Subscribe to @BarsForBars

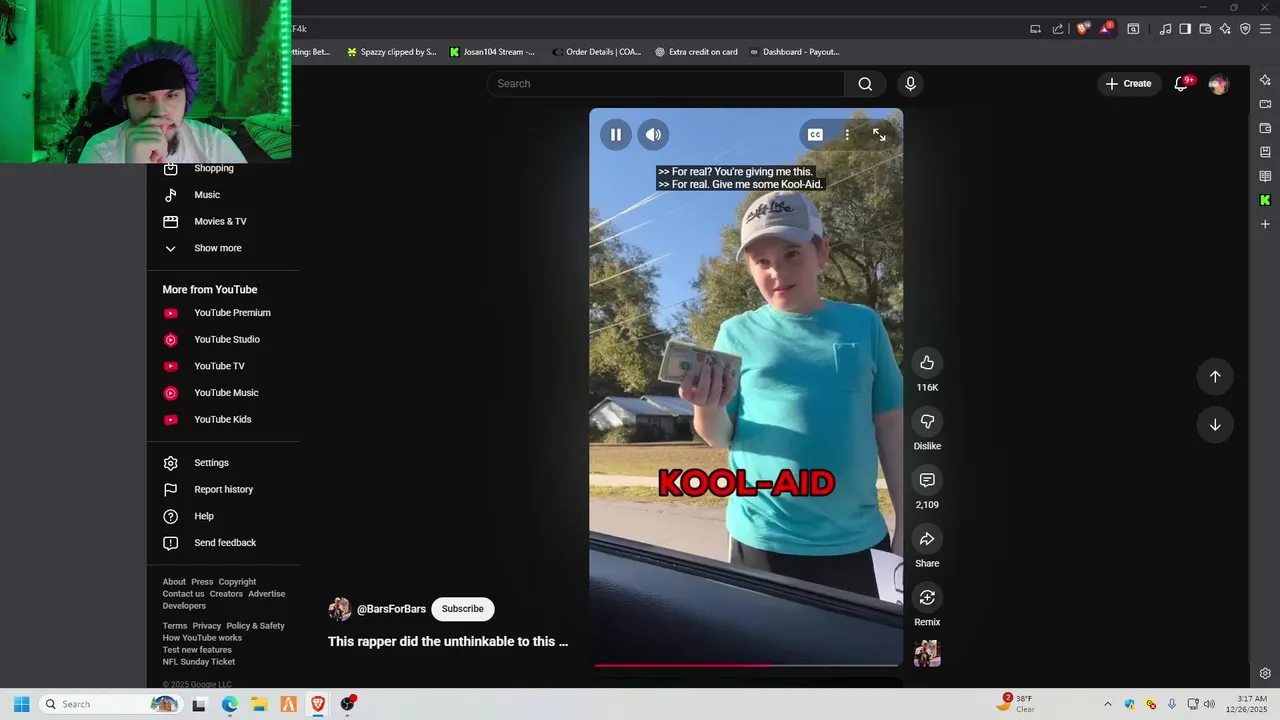[462, 609]
